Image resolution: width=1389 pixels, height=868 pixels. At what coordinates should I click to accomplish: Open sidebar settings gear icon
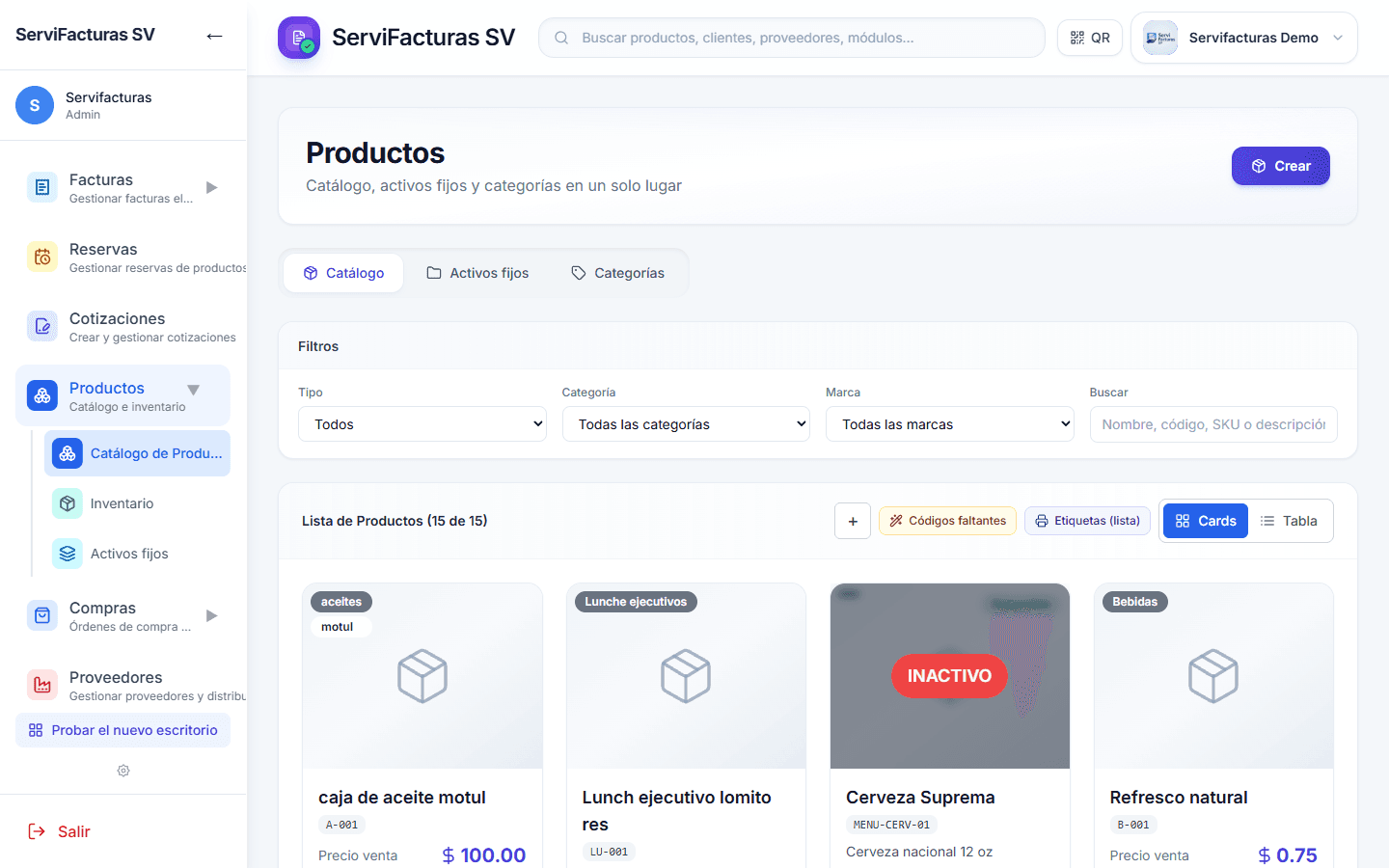click(123, 771)
